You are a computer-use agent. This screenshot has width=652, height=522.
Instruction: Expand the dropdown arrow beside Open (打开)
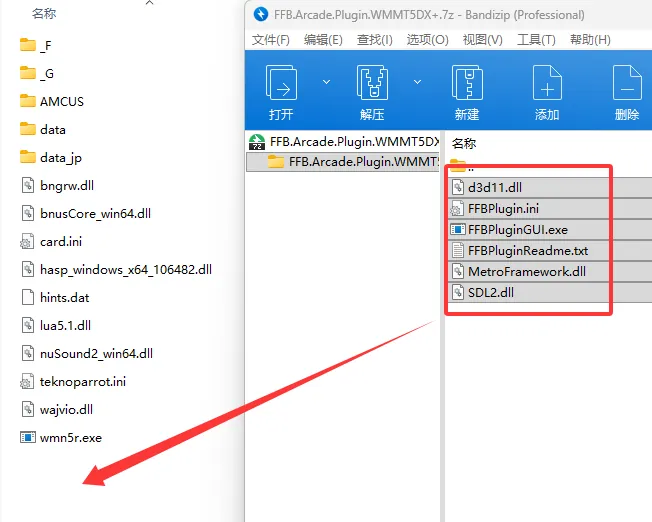326,82
